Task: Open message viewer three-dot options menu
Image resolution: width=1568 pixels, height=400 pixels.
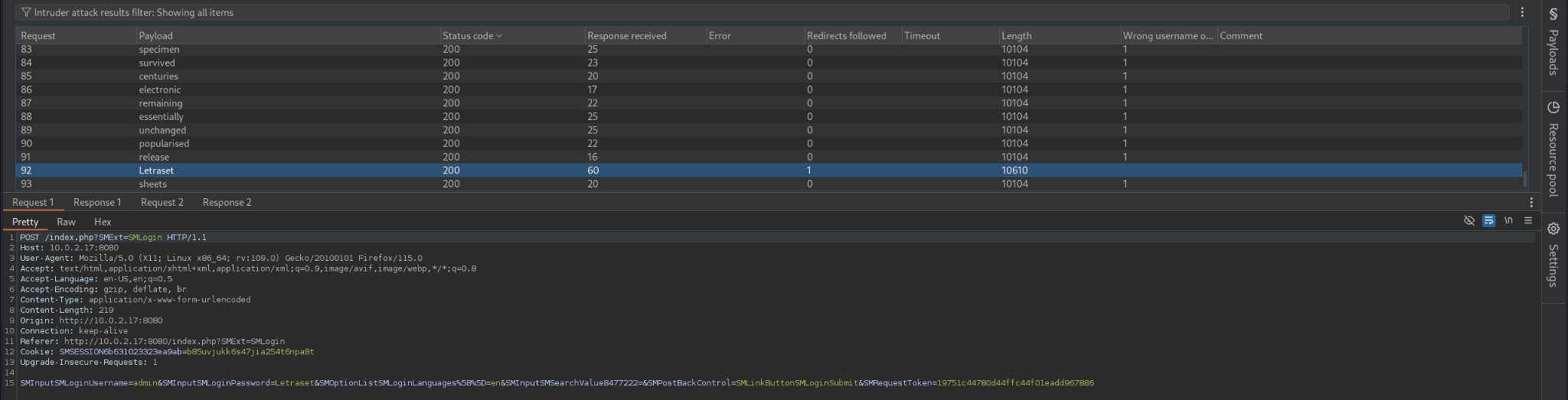Action: pyautogui.click(x=1530, y=203)
